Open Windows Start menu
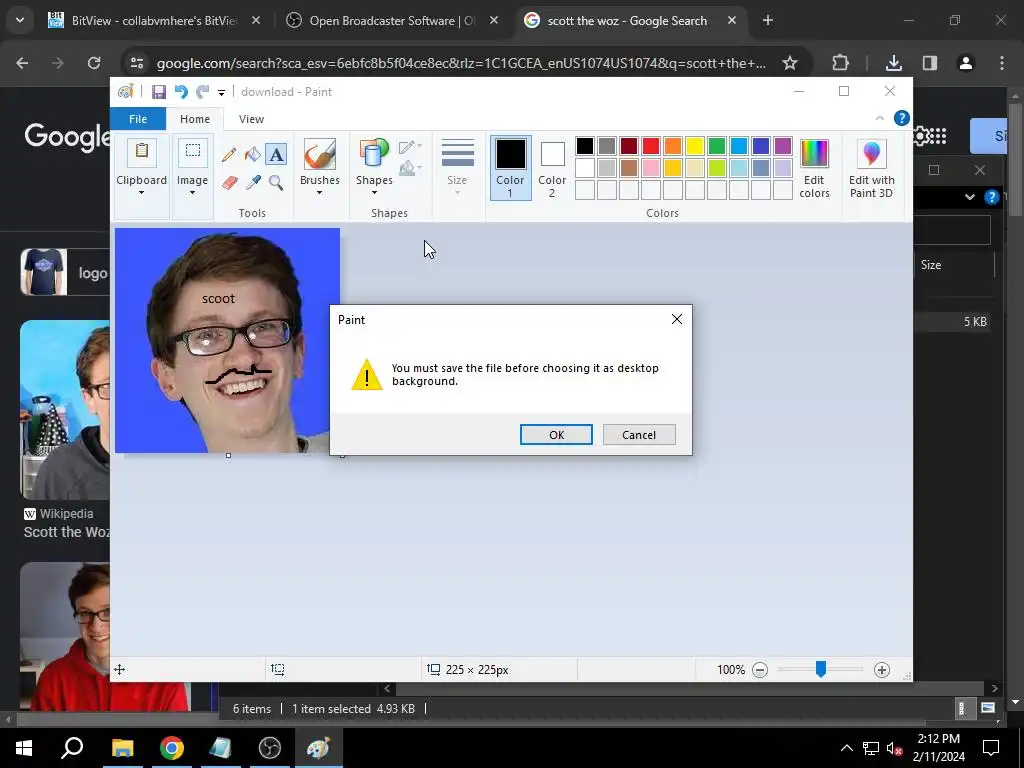1024x768 pixels. click(24, 748)
